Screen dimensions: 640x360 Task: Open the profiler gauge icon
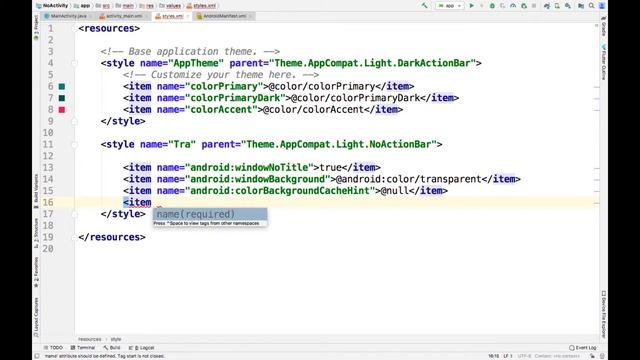(x=513, y=6)
